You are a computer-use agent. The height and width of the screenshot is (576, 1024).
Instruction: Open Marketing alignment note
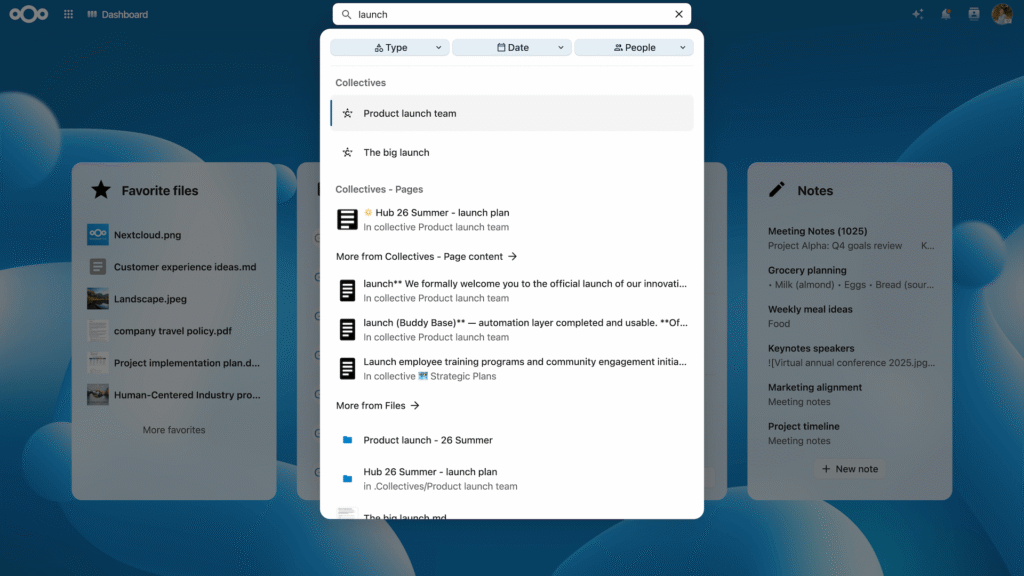coord(850,394)
